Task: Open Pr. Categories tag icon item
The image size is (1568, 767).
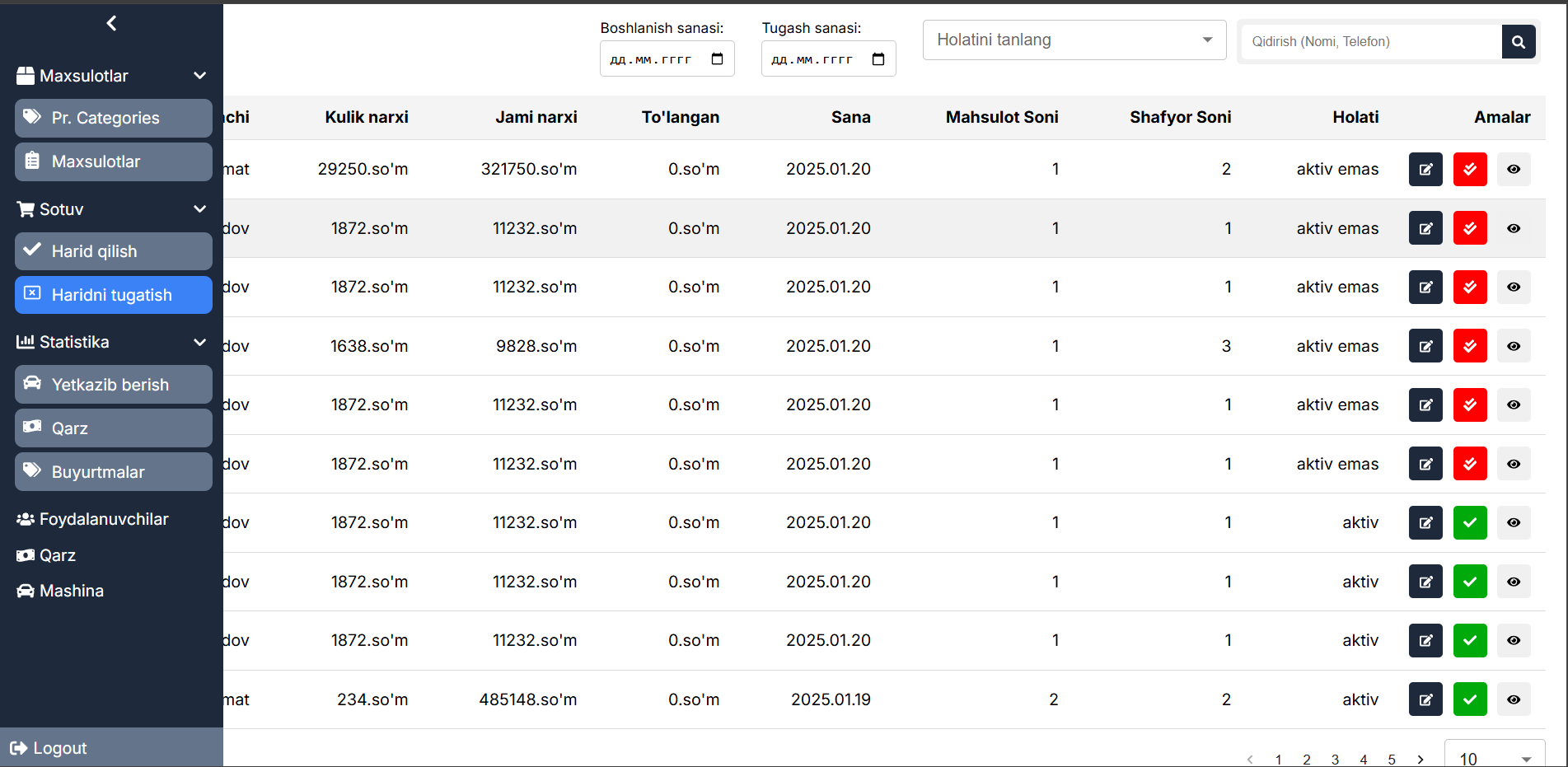Action: click(x=114, y=118)
